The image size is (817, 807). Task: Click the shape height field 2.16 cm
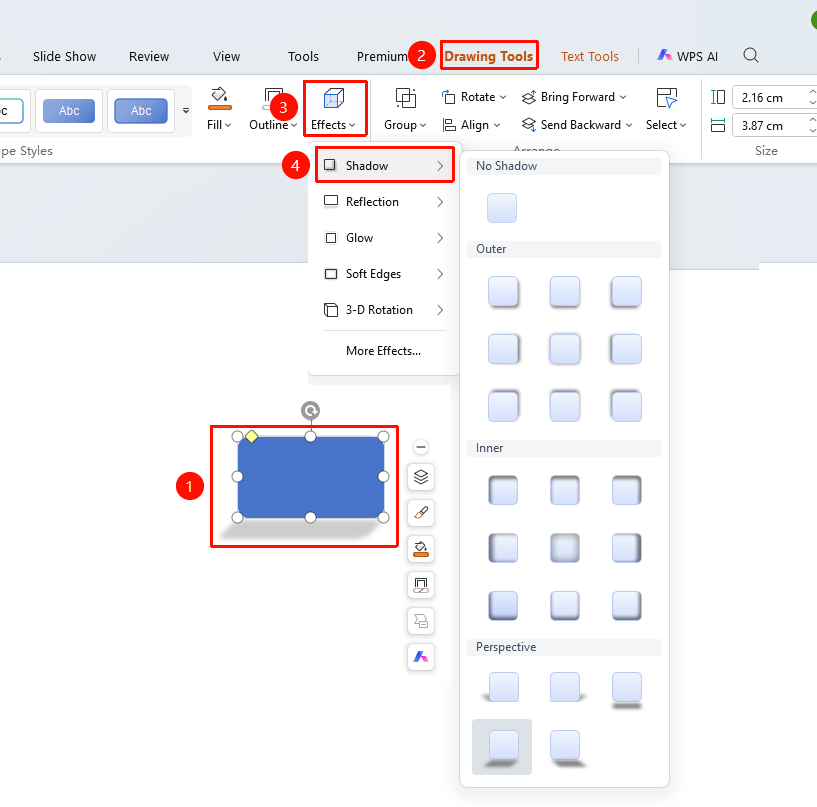click(772, 97)
